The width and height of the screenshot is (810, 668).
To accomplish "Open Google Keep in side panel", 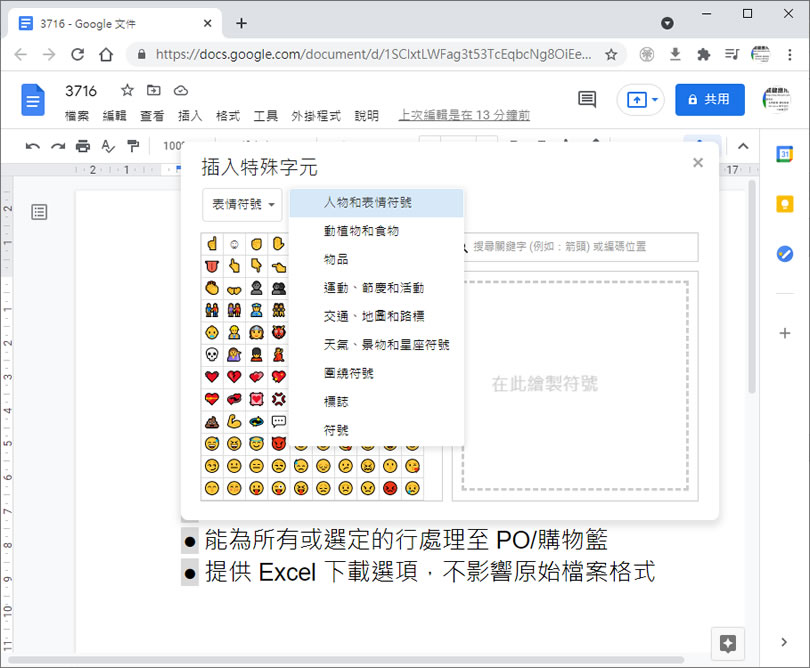I will tap(785, 204).
